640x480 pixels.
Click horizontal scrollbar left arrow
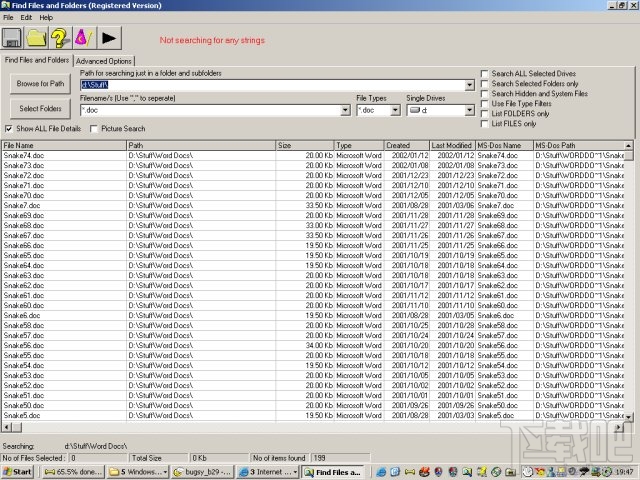(7, 427)
